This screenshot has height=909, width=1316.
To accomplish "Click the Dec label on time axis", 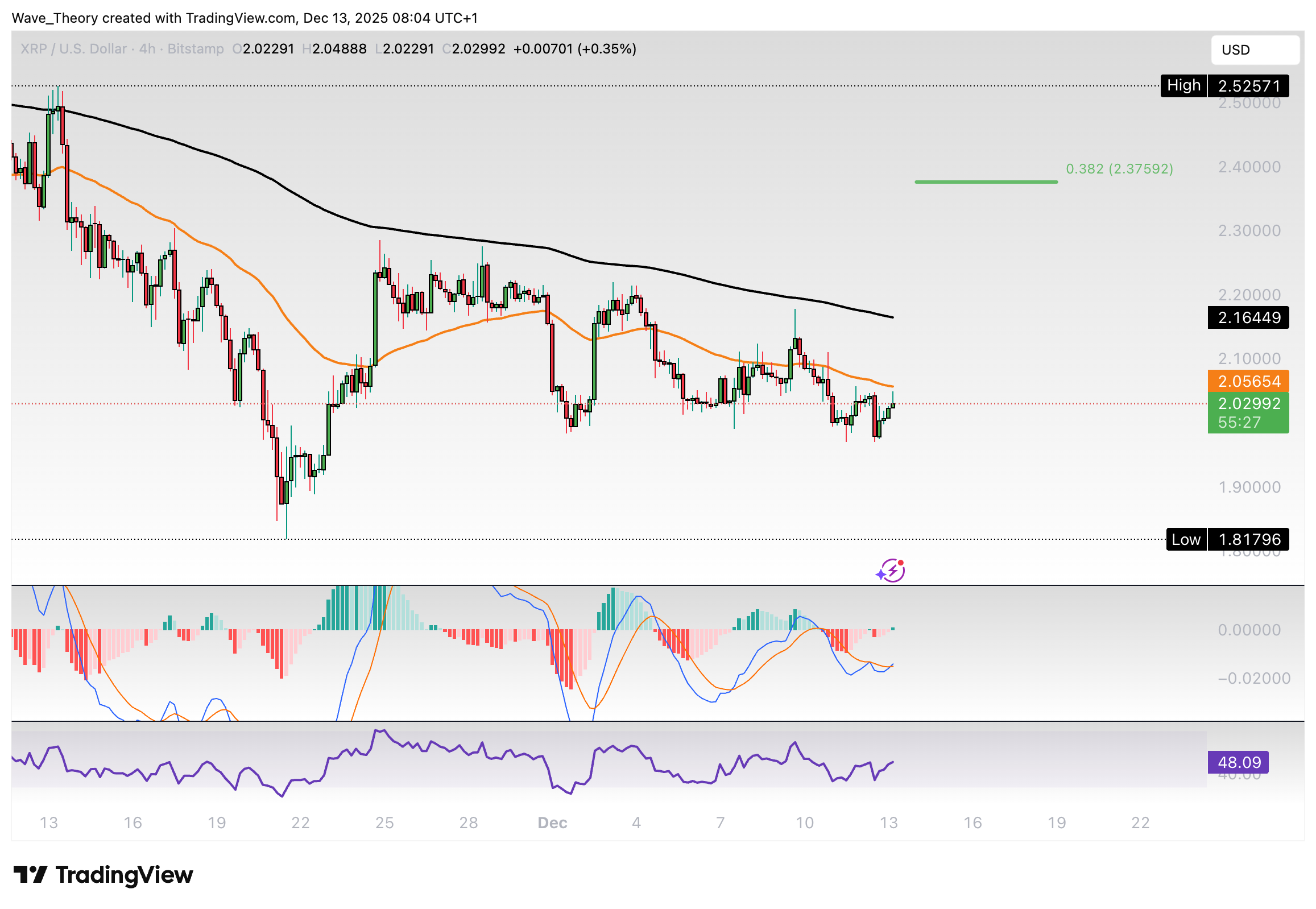I will pyautogui.click(x=552, y=823).
